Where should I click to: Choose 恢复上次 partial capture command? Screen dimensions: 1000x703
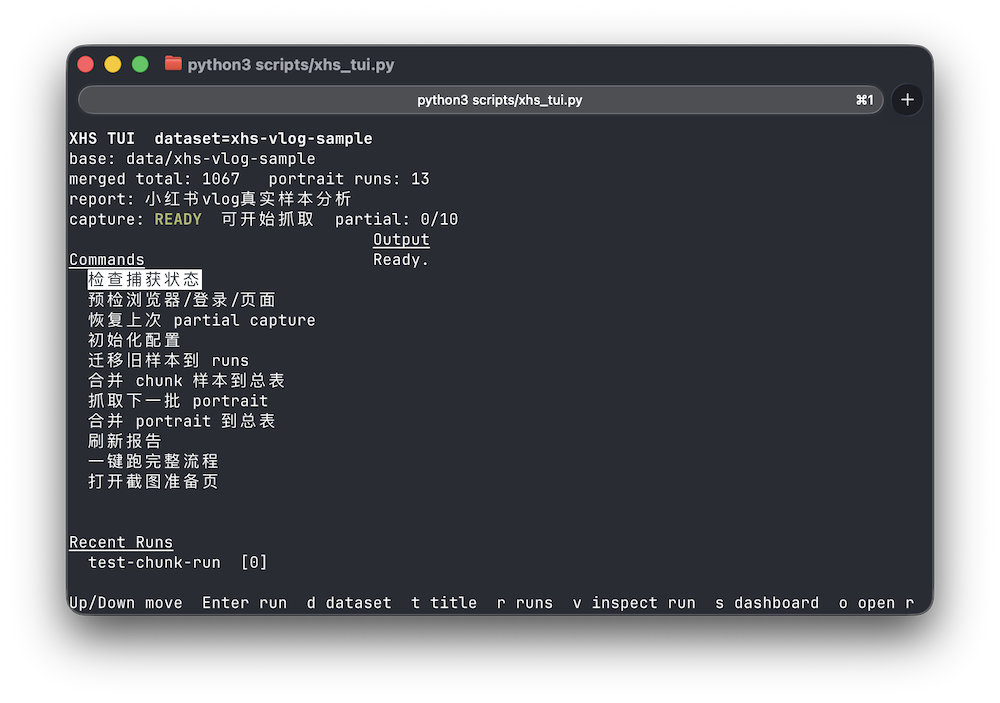click(201, 320)
